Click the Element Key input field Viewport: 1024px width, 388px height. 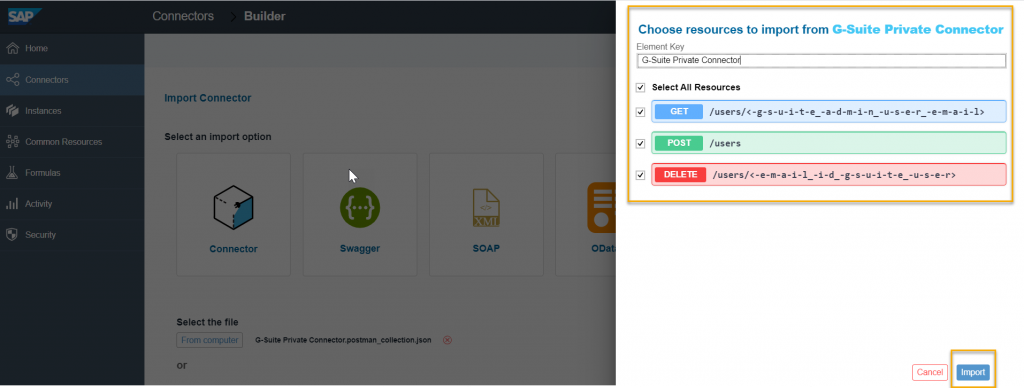click(x=822, y=60)
